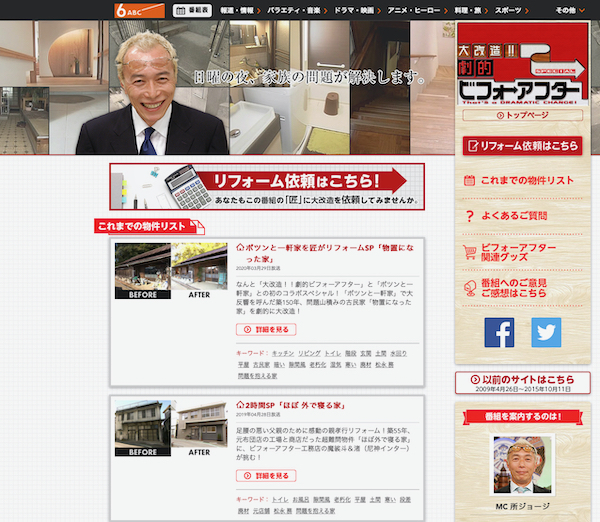
Task: Select リビング keyword tag
Action: point(309,353)
